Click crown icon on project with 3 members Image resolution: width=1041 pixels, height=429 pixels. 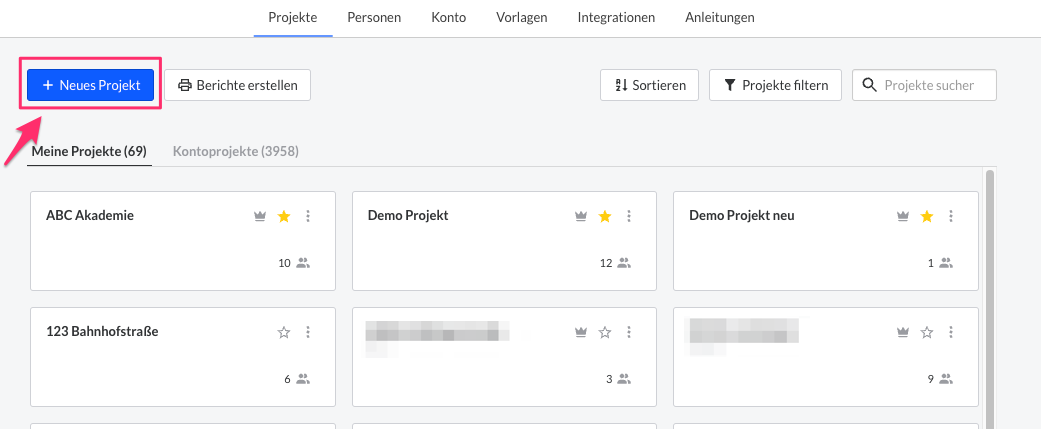coord(581,332)
